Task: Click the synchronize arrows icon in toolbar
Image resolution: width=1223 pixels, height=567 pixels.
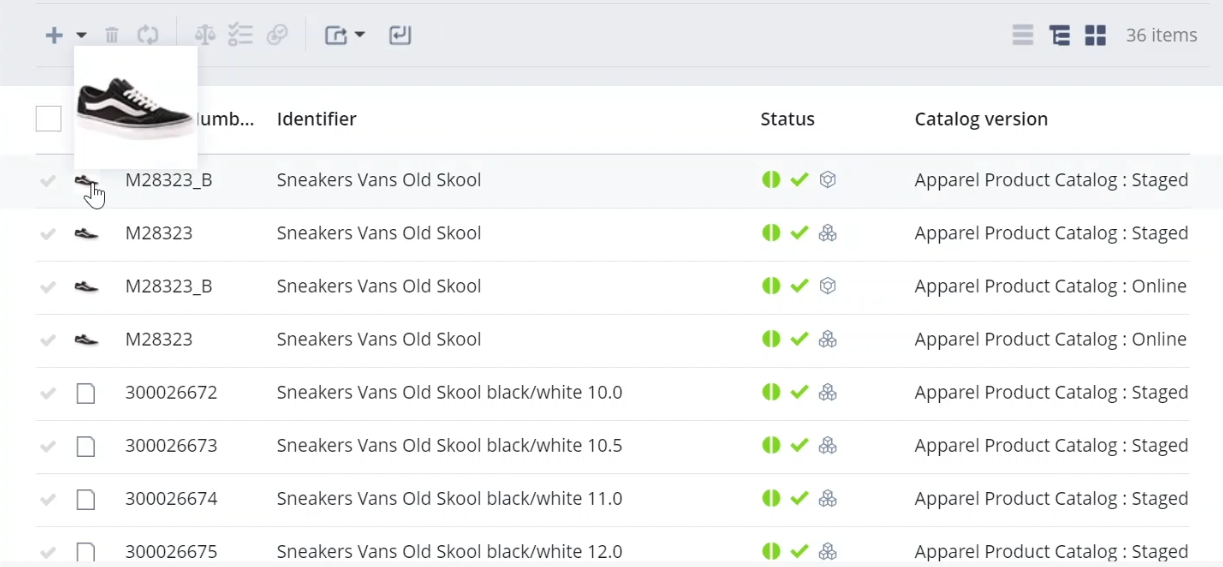Action: 148,35
